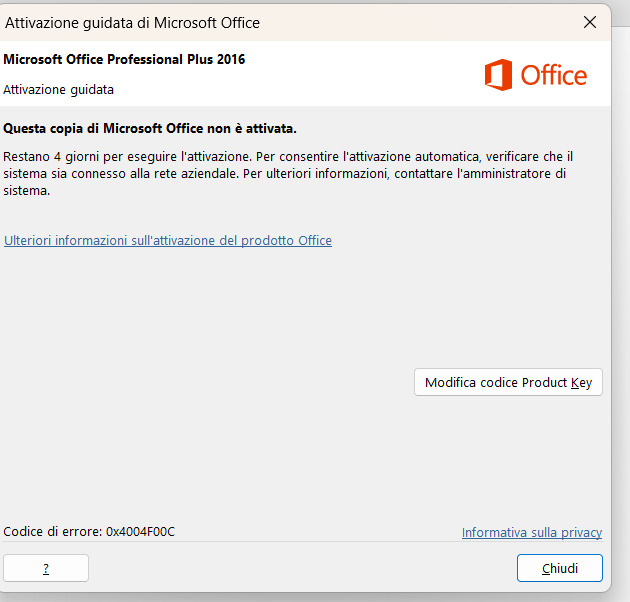
Task: Click the title bar text "Attivazione guidata di Microsoft Office"
Action: pos(132,23)
